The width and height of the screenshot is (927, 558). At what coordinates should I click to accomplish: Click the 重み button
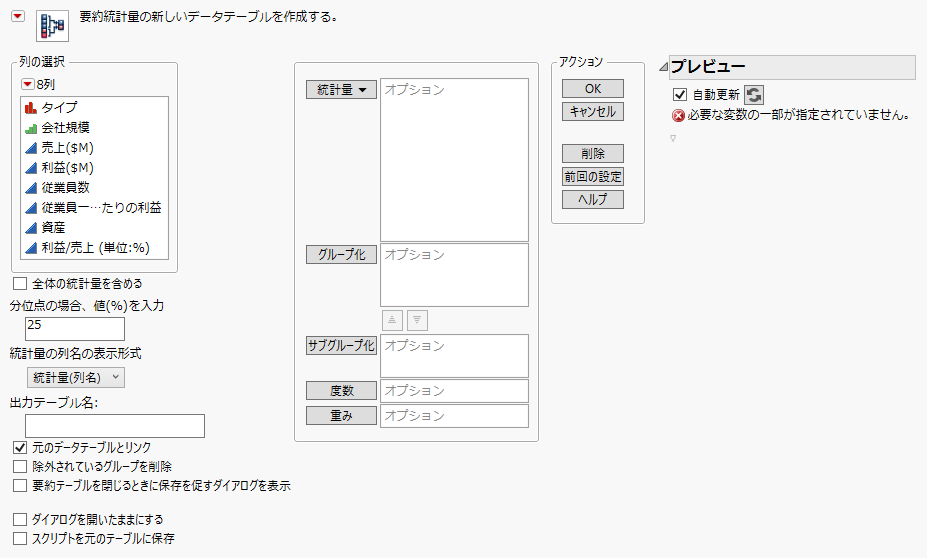[341, 416]
